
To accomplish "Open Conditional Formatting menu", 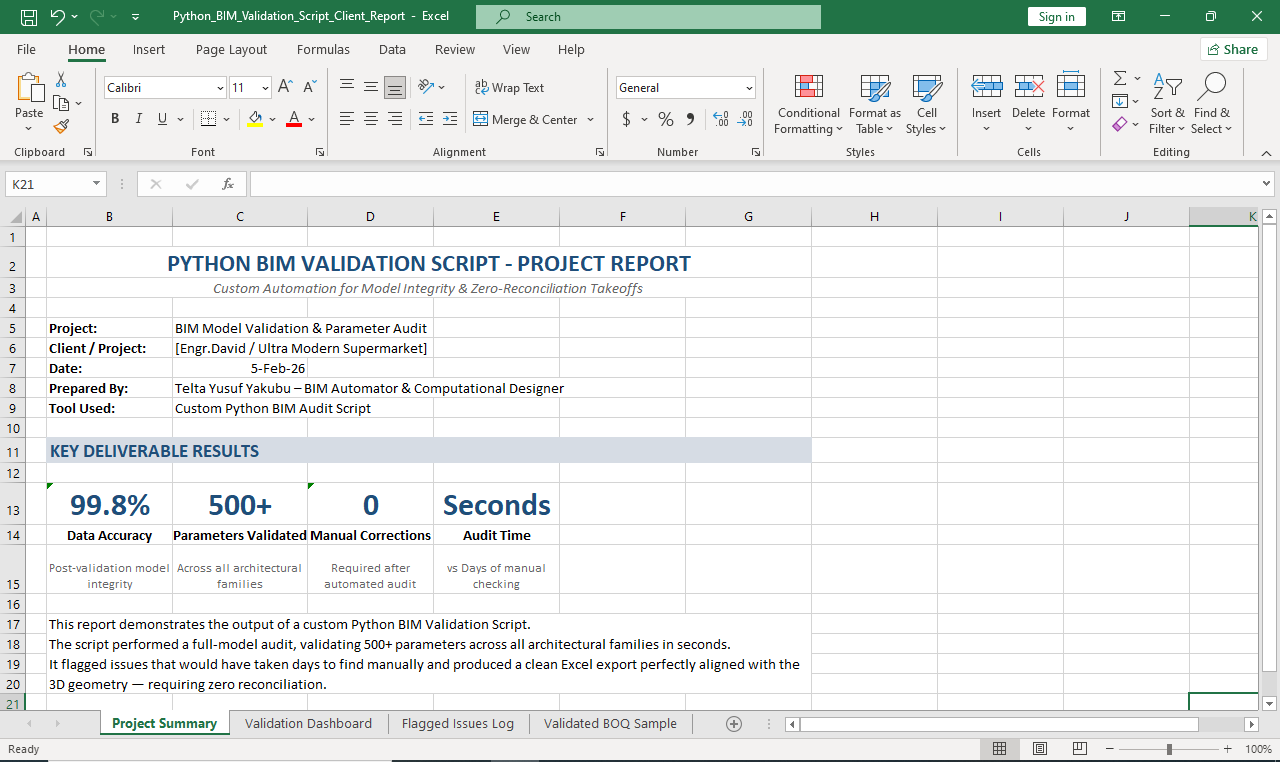I will [809, 104].
